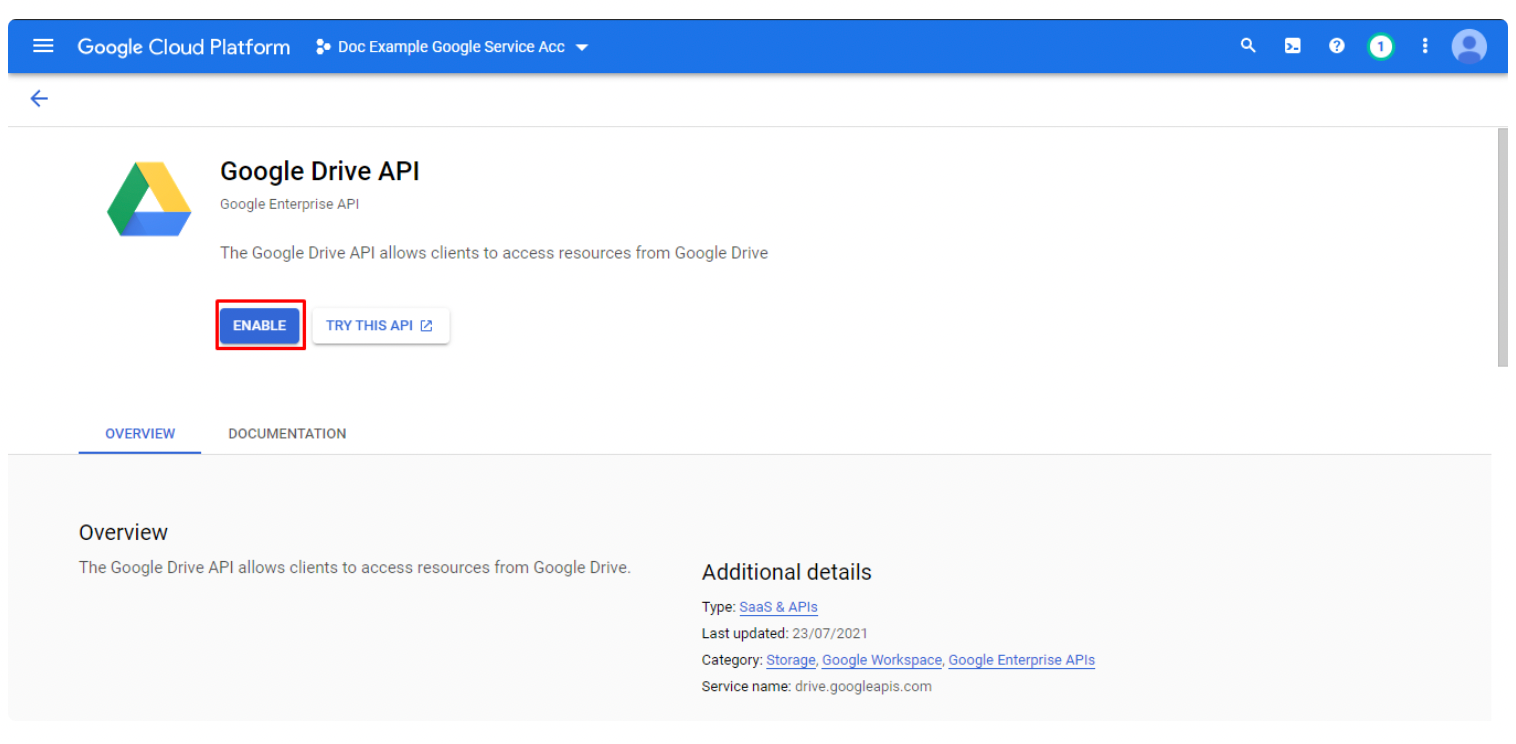
Task: Go back using the left arrow
Action: (39, 98)
